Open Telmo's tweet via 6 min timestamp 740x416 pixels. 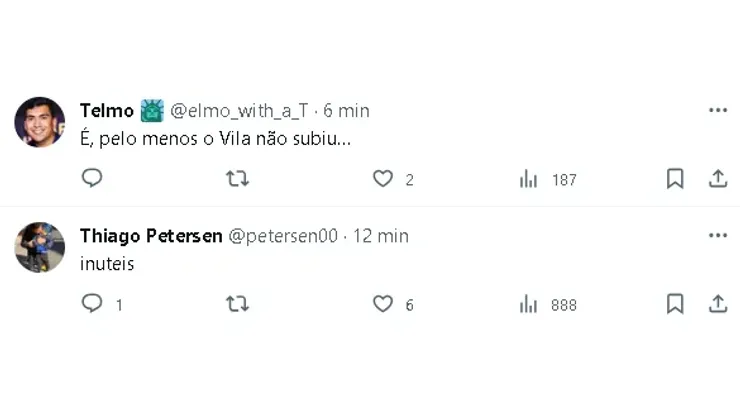click(x=347, y=110)
